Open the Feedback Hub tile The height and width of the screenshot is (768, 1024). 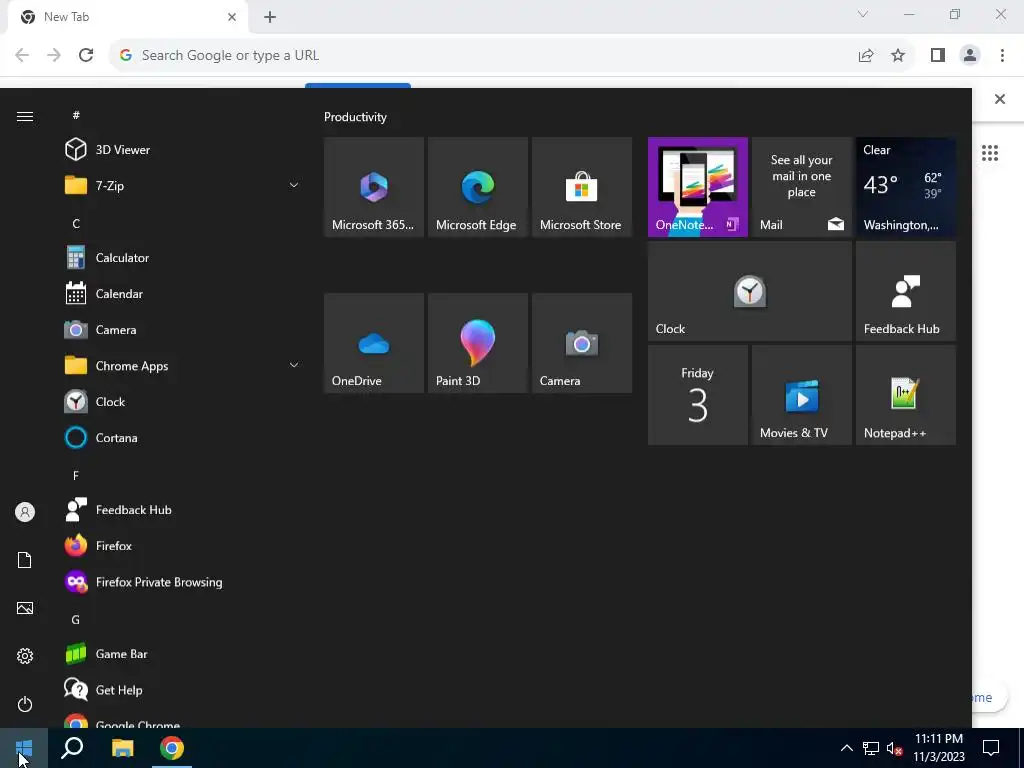coord(906,291)
